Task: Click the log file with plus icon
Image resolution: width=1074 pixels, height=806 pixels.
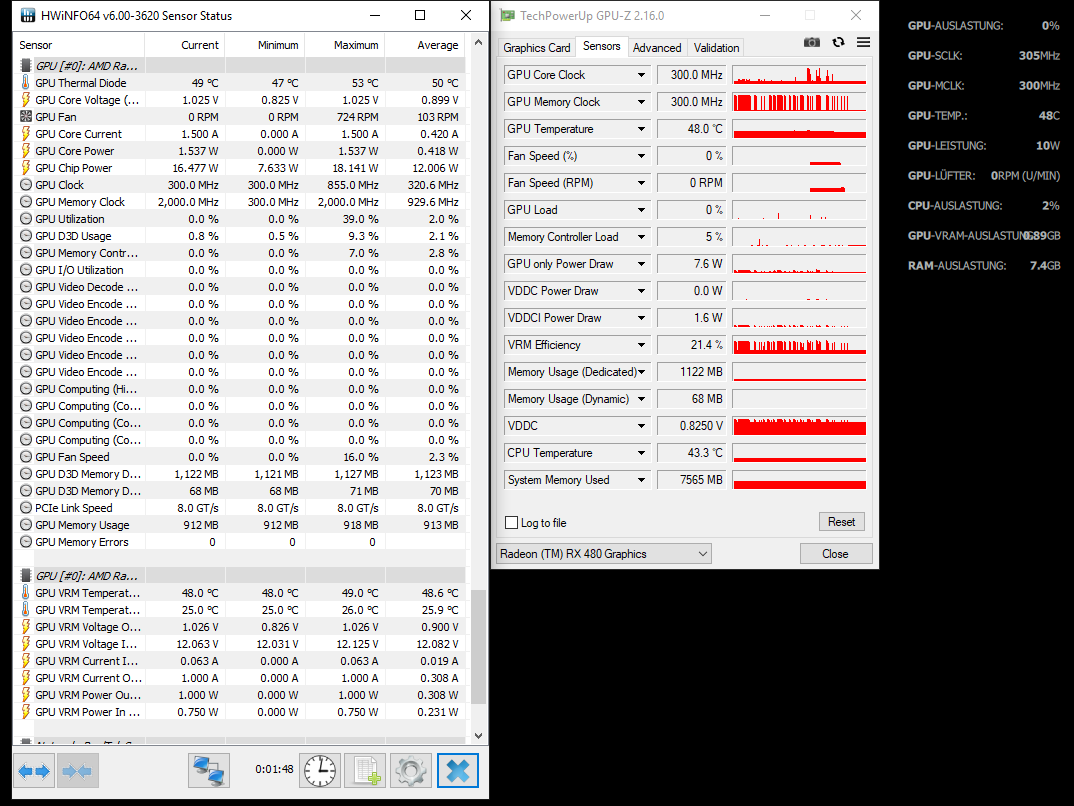Action: pos(365,771)
